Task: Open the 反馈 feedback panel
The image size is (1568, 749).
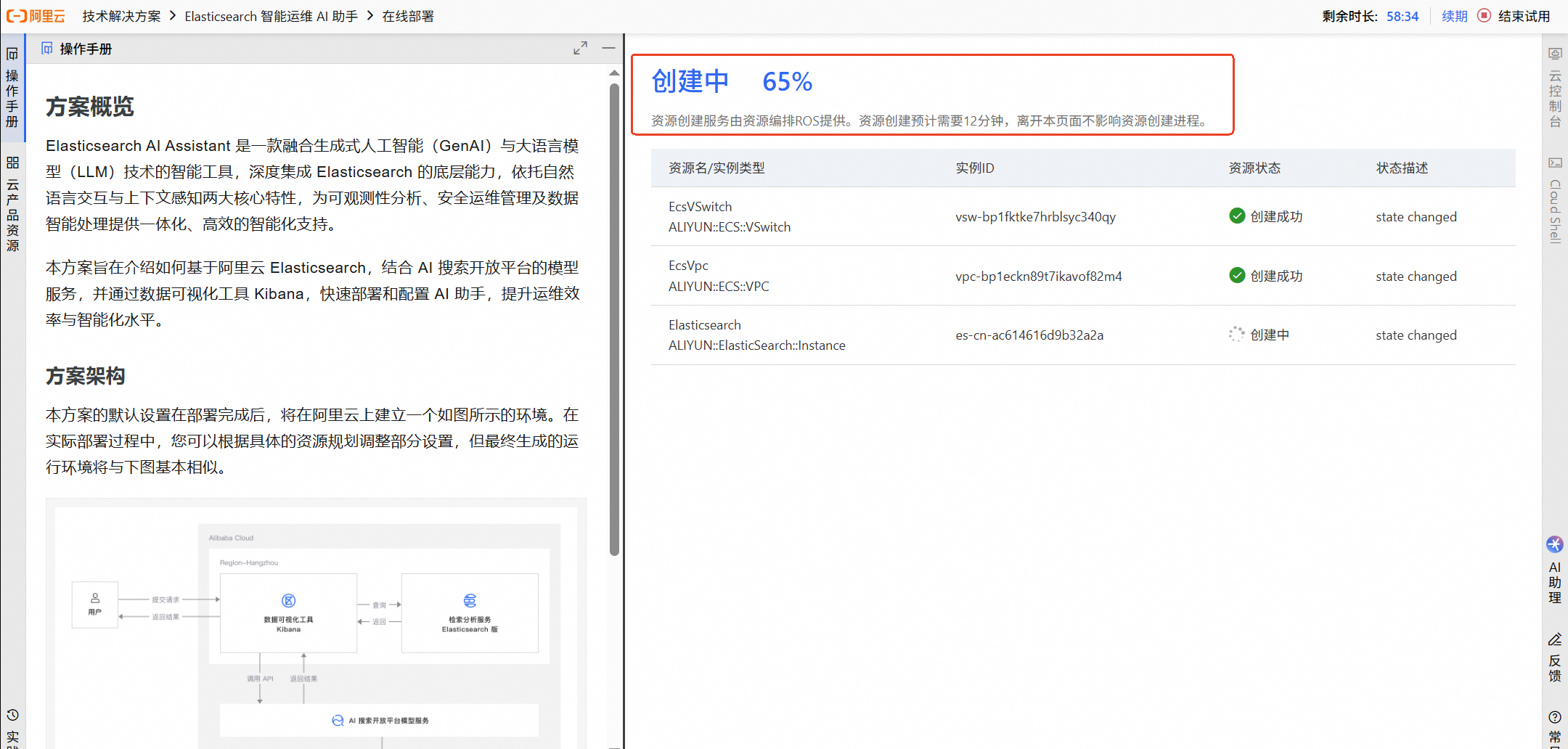Action: [x=1555, y=658]
